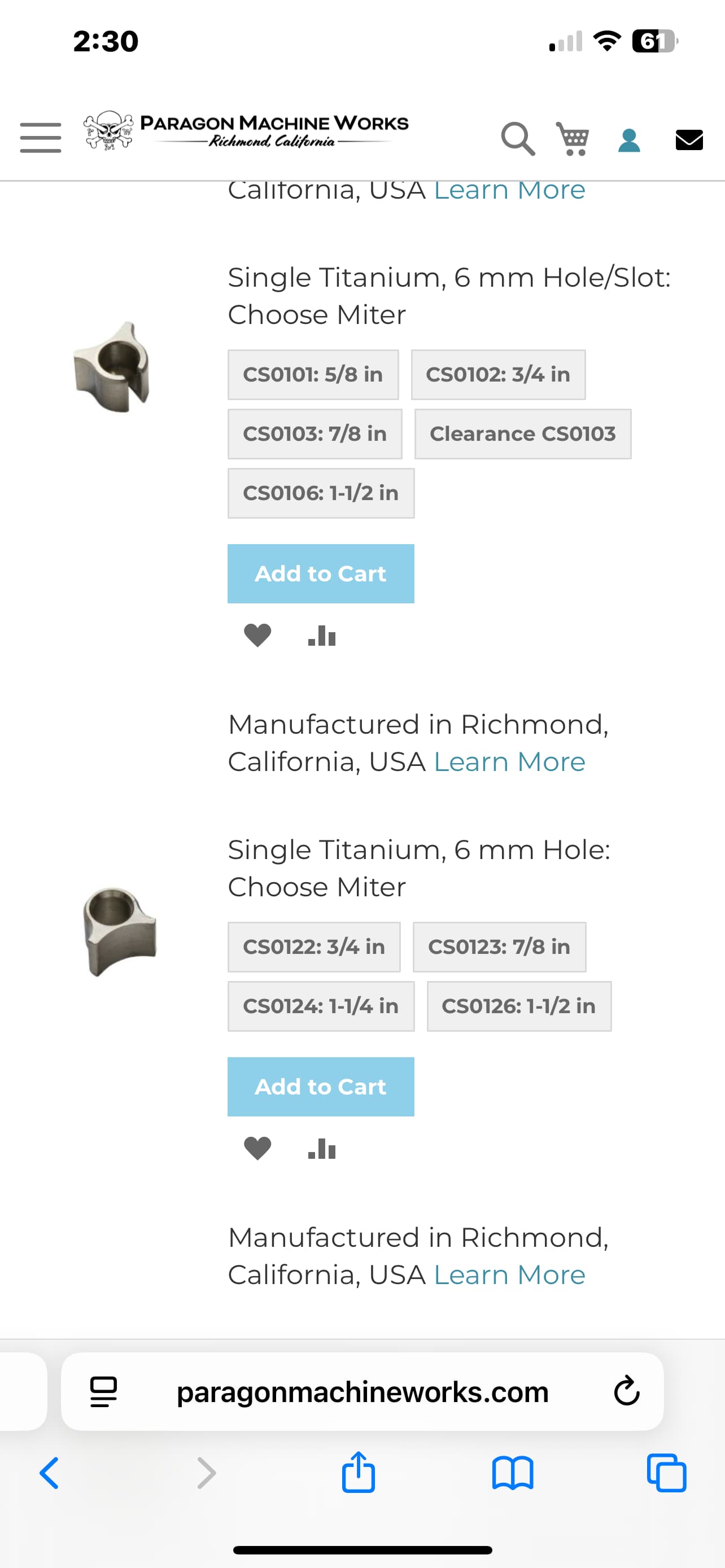This screenshot has width=725, height=1568.
Task: Tap the envelope contact icon
Action: 689,140
